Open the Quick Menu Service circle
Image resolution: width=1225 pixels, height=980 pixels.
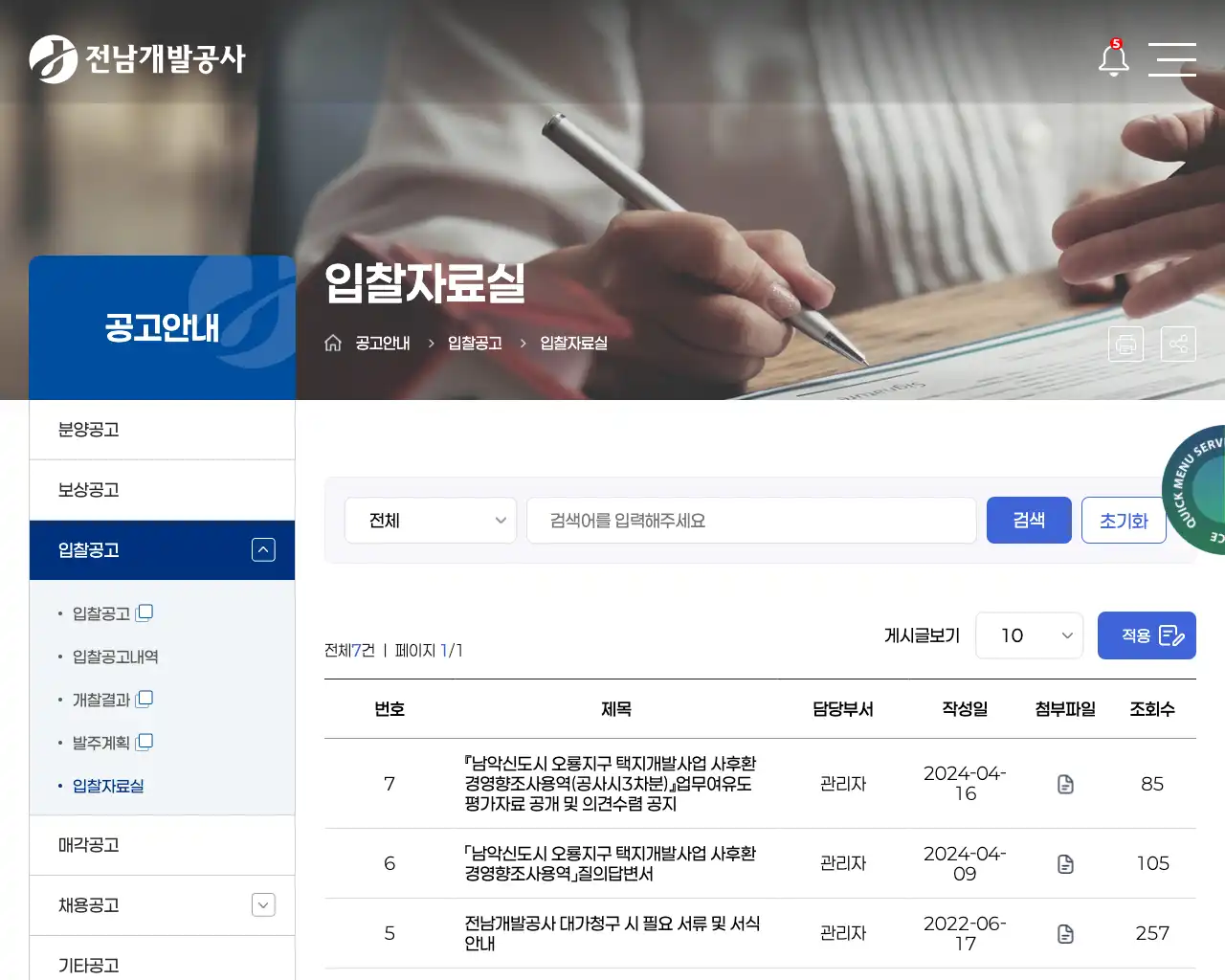(x=1195, y=489)
